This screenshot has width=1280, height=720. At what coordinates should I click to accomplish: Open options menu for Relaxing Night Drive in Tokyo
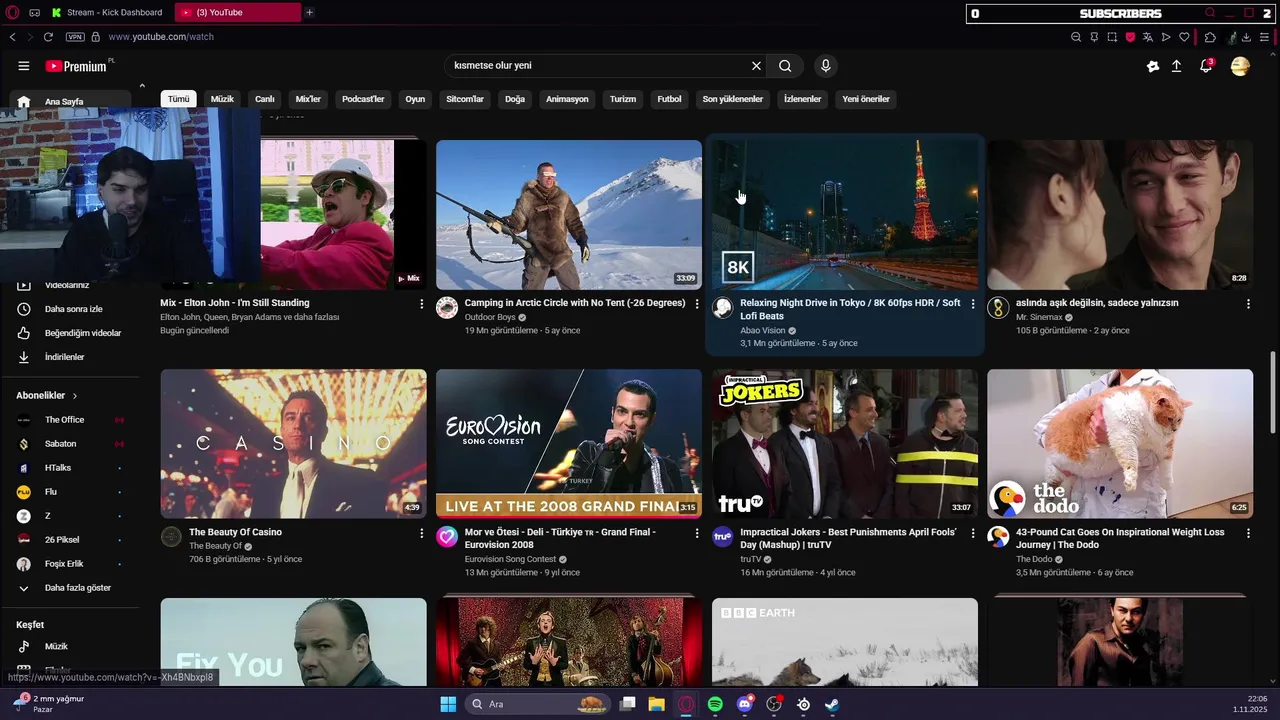click(x=973, y=304)
